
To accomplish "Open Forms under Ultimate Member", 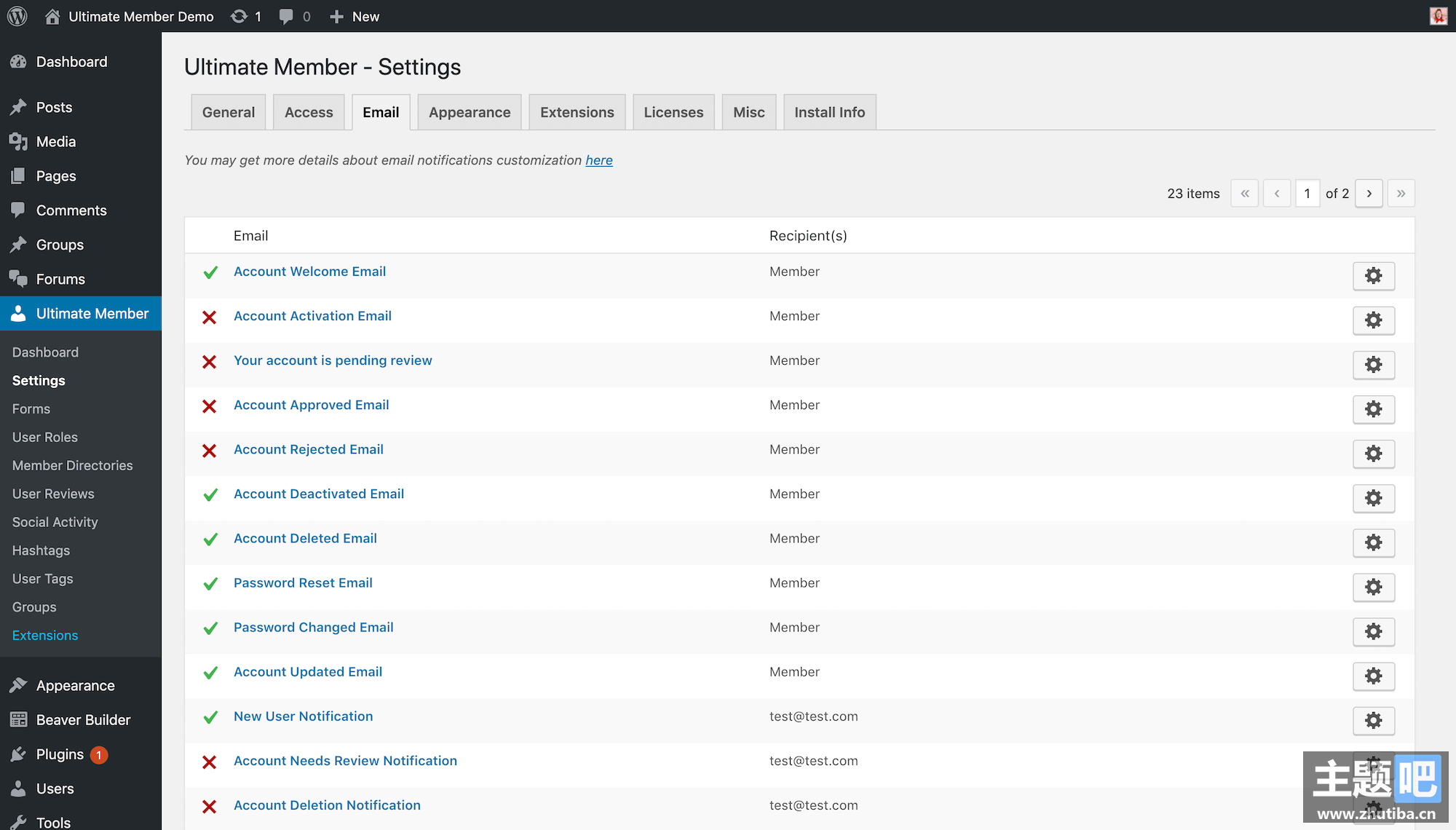I will tap(31, 409).
